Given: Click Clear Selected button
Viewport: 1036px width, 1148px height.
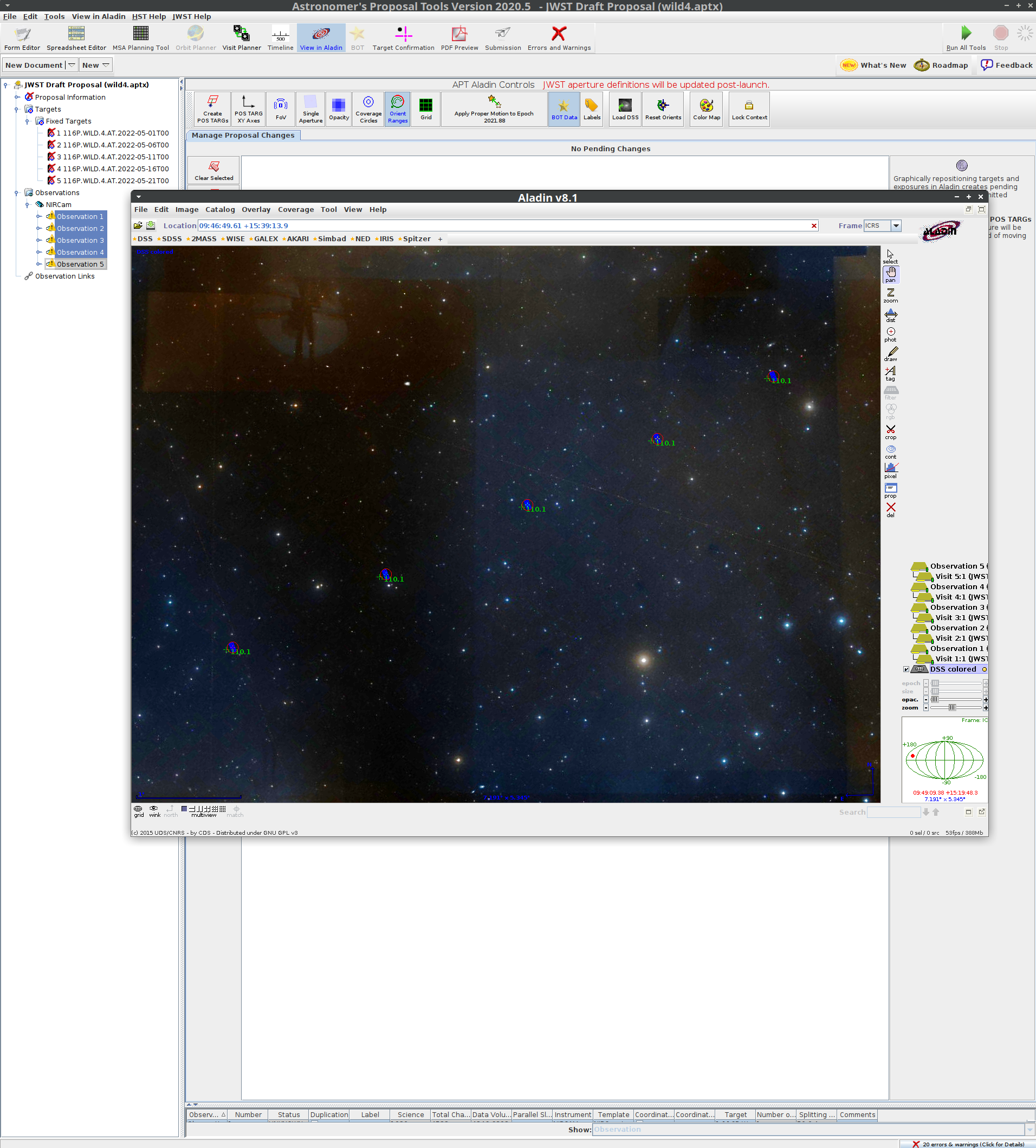Looking at the screenshot, I should pyautogui.click(x=213, y=170).
